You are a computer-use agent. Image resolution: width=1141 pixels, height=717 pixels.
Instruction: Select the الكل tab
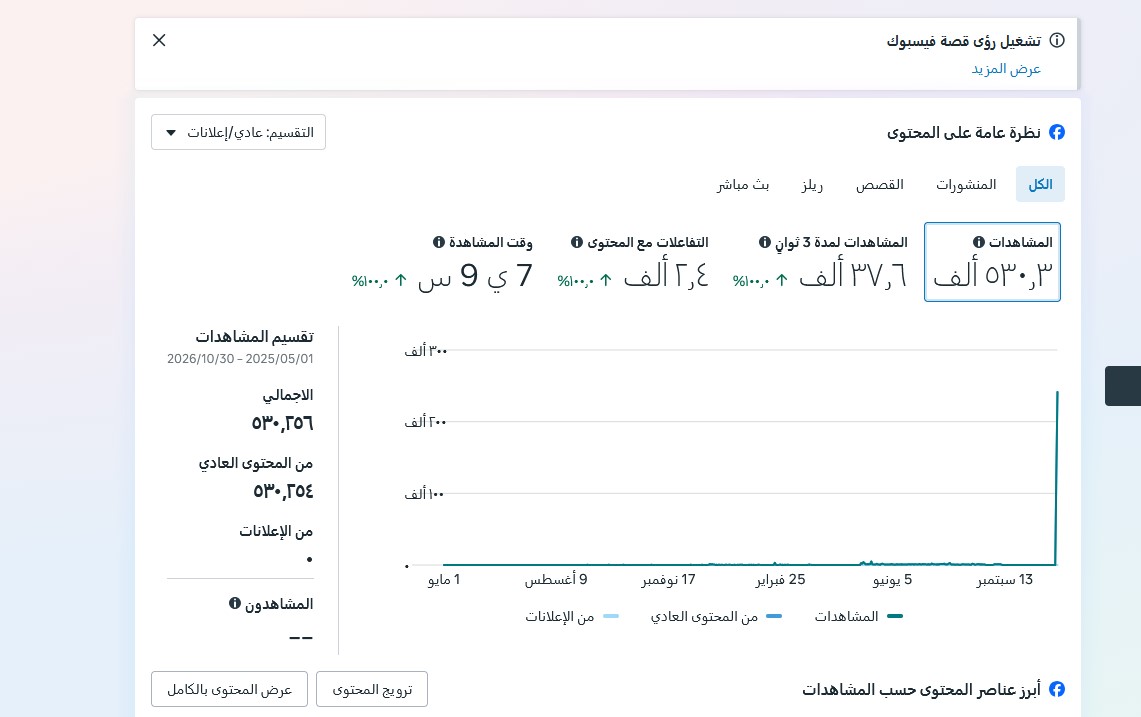click(x=1040, y=184)
